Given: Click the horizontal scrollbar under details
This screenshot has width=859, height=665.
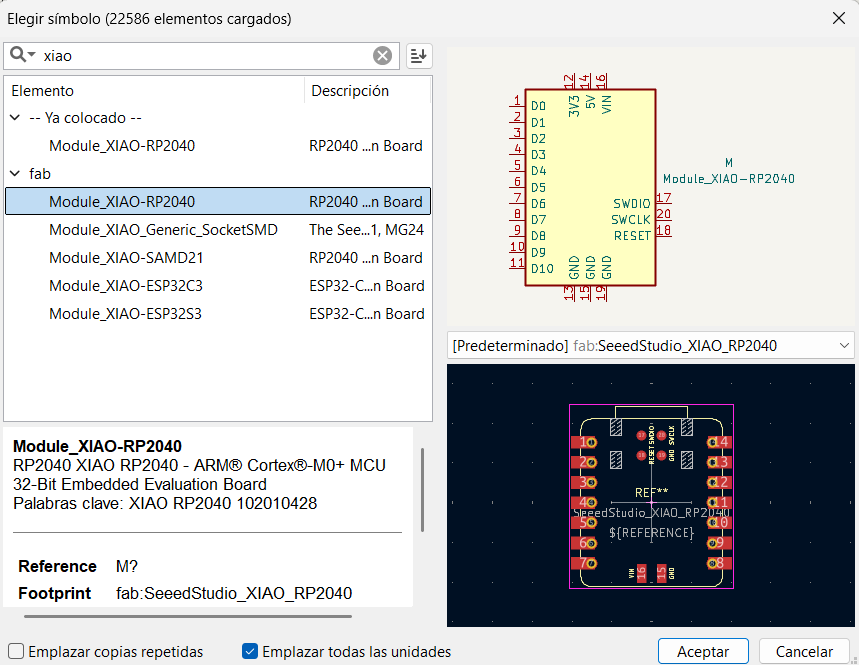Looking at the screenshot, I should tap(188, 616).
